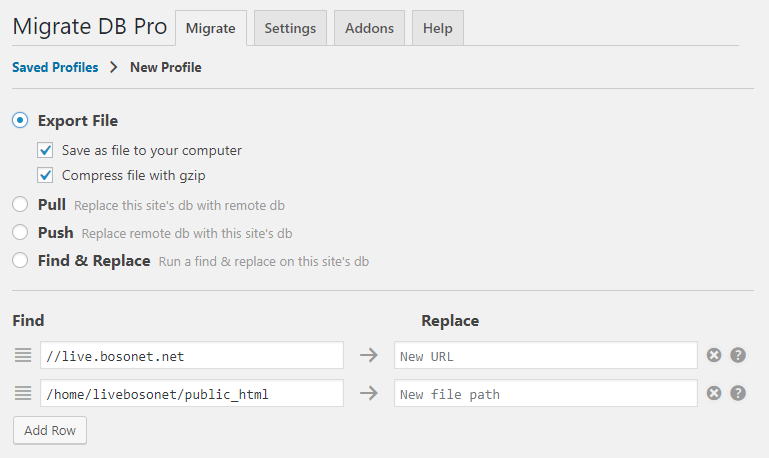Select the Pull radio option
This screenshot has height=458, width=769.
click(x=20, y=204)
